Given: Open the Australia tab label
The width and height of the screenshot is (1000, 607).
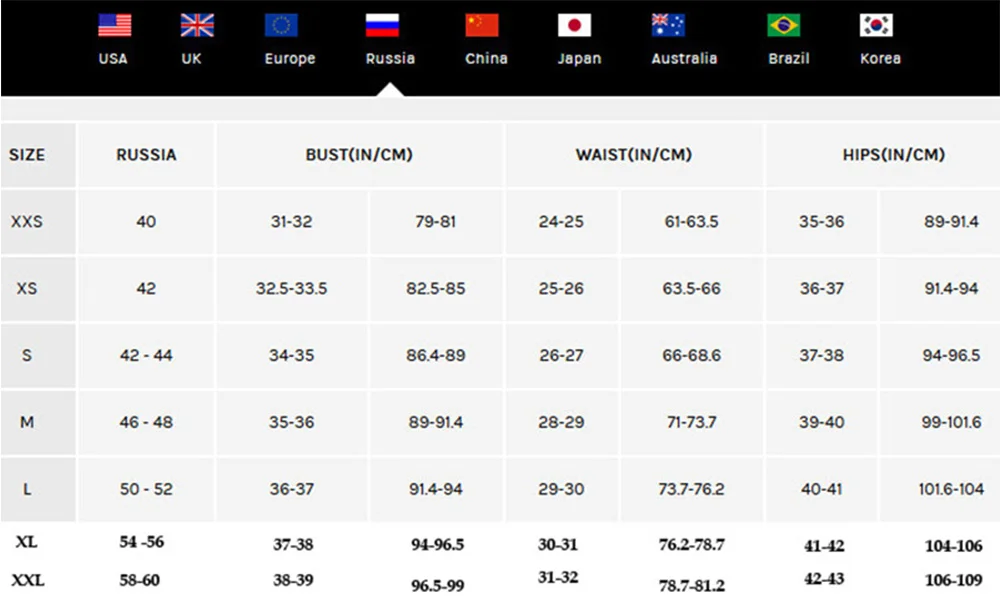Looking at the screenshot, I should pos(684,59).
